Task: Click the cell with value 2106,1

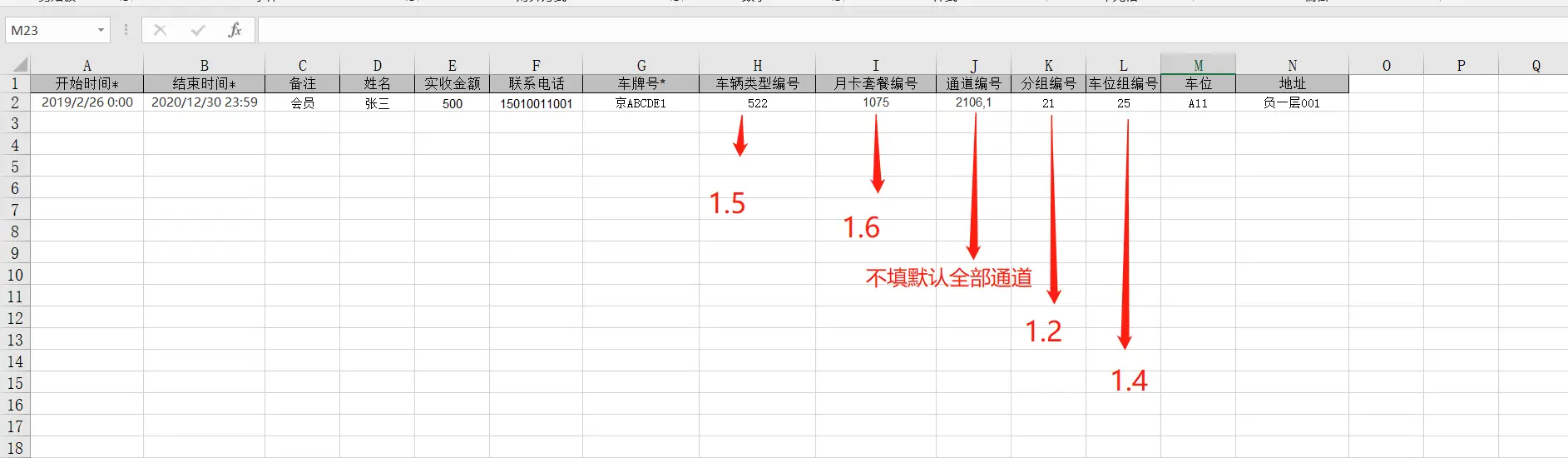Action: point(973,102)
